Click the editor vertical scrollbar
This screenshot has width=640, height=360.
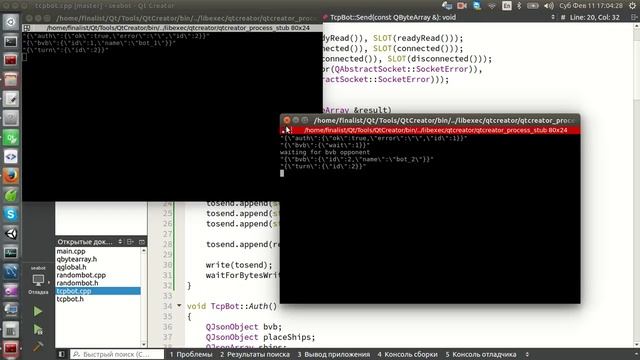point(636,184)
